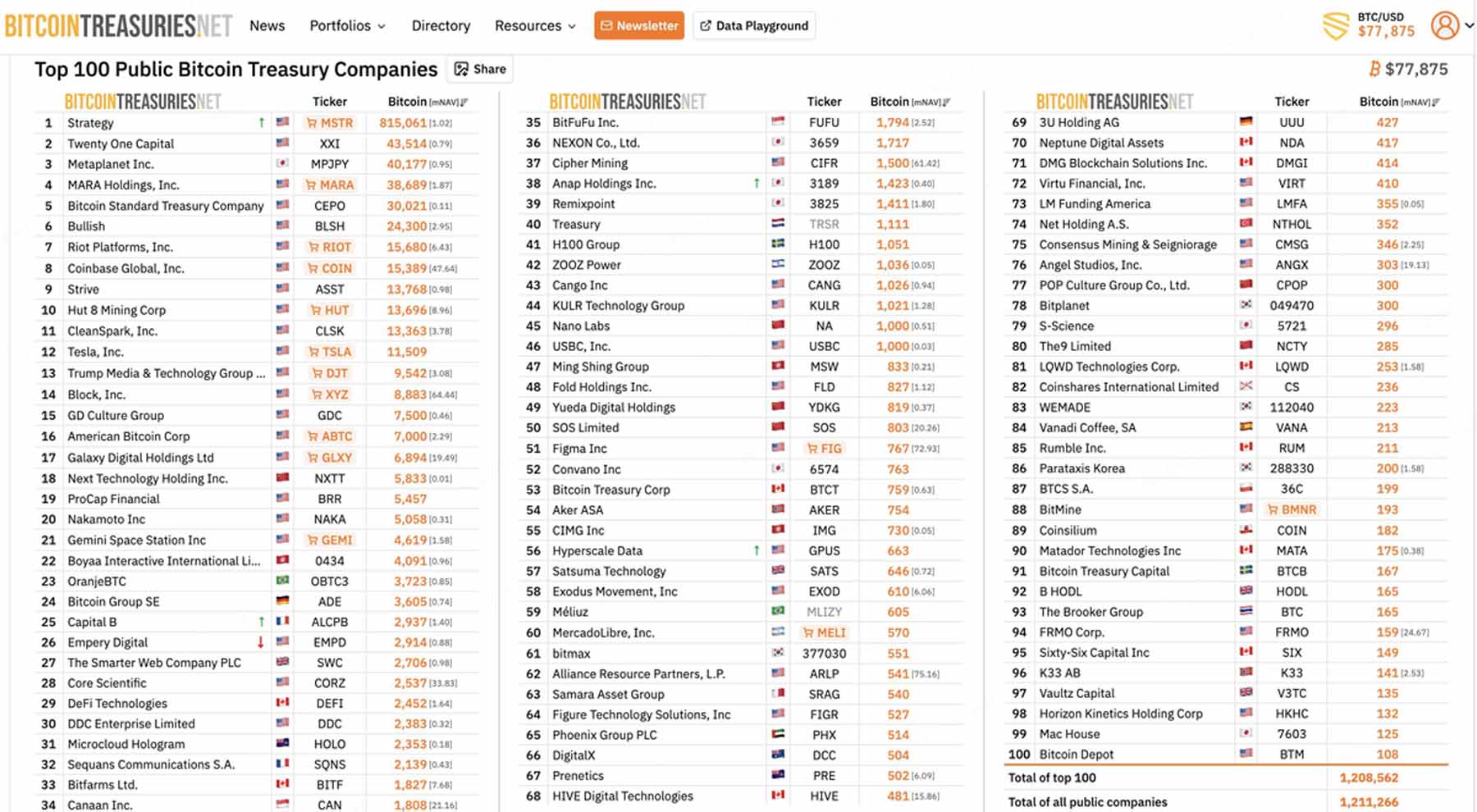Visit the Tesla, Inc. company page

(95, 352)
